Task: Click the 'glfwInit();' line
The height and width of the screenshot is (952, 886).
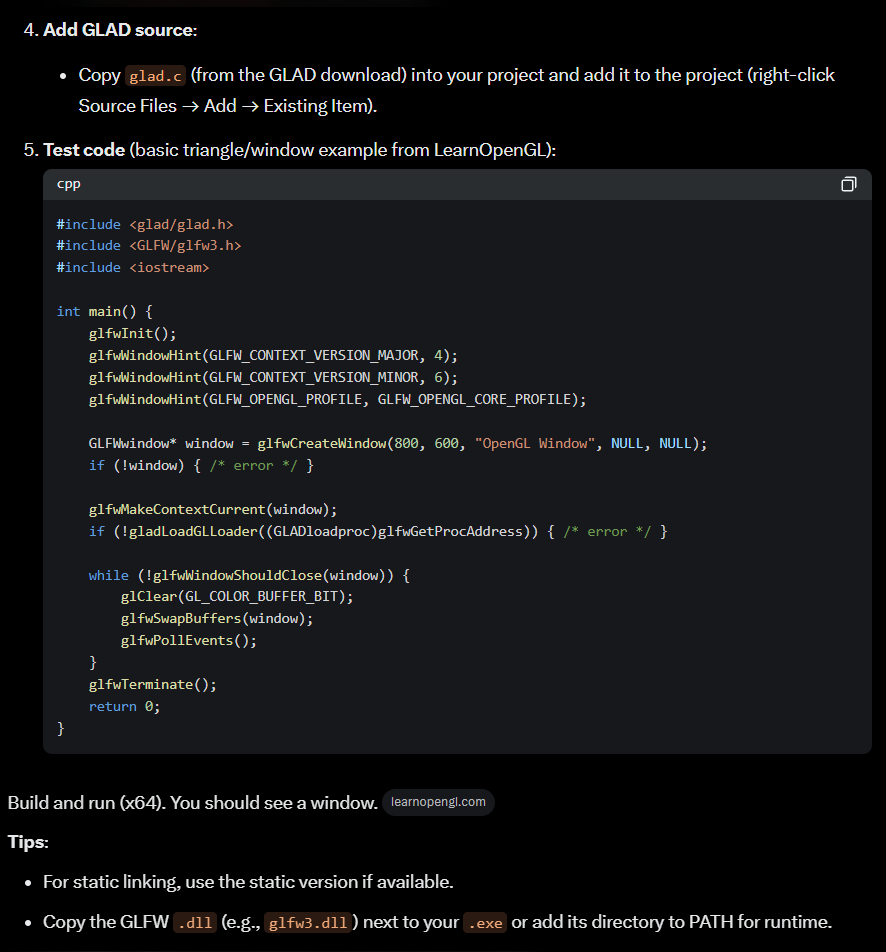Action: (132, 333)
